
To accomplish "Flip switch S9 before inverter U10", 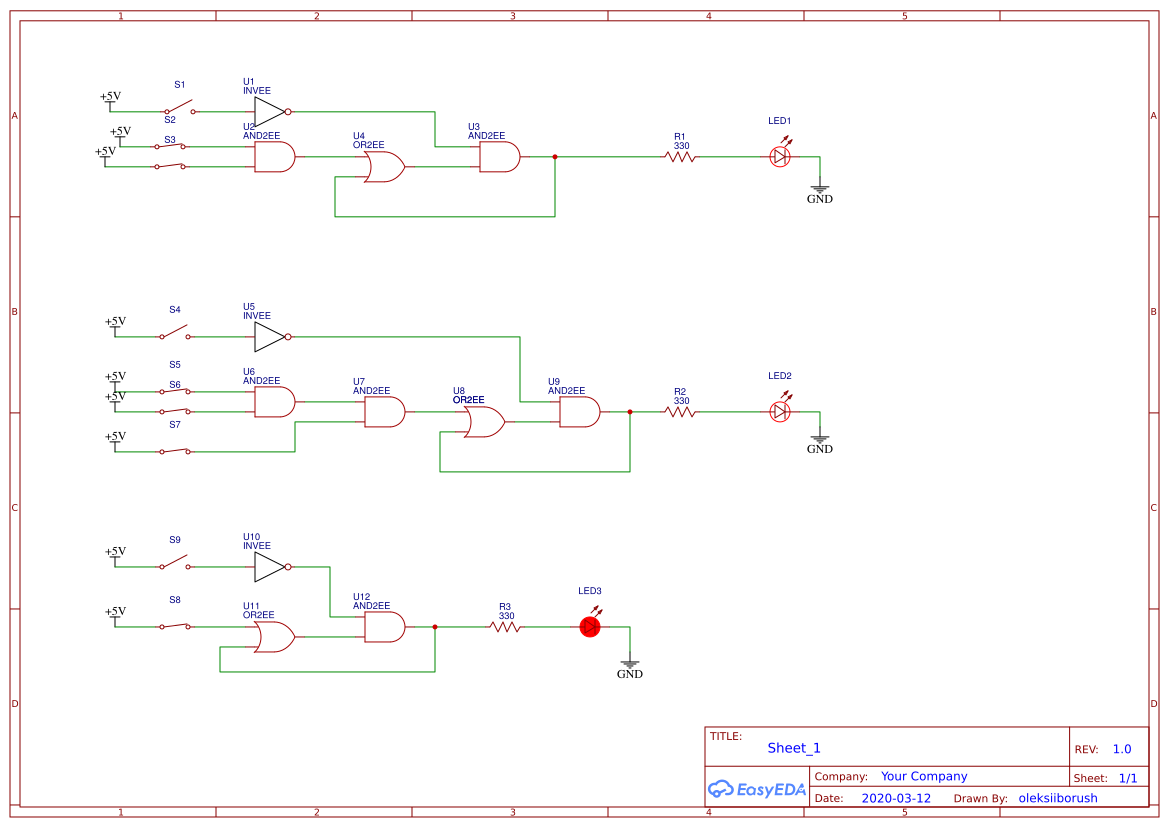I will (175, 564).
